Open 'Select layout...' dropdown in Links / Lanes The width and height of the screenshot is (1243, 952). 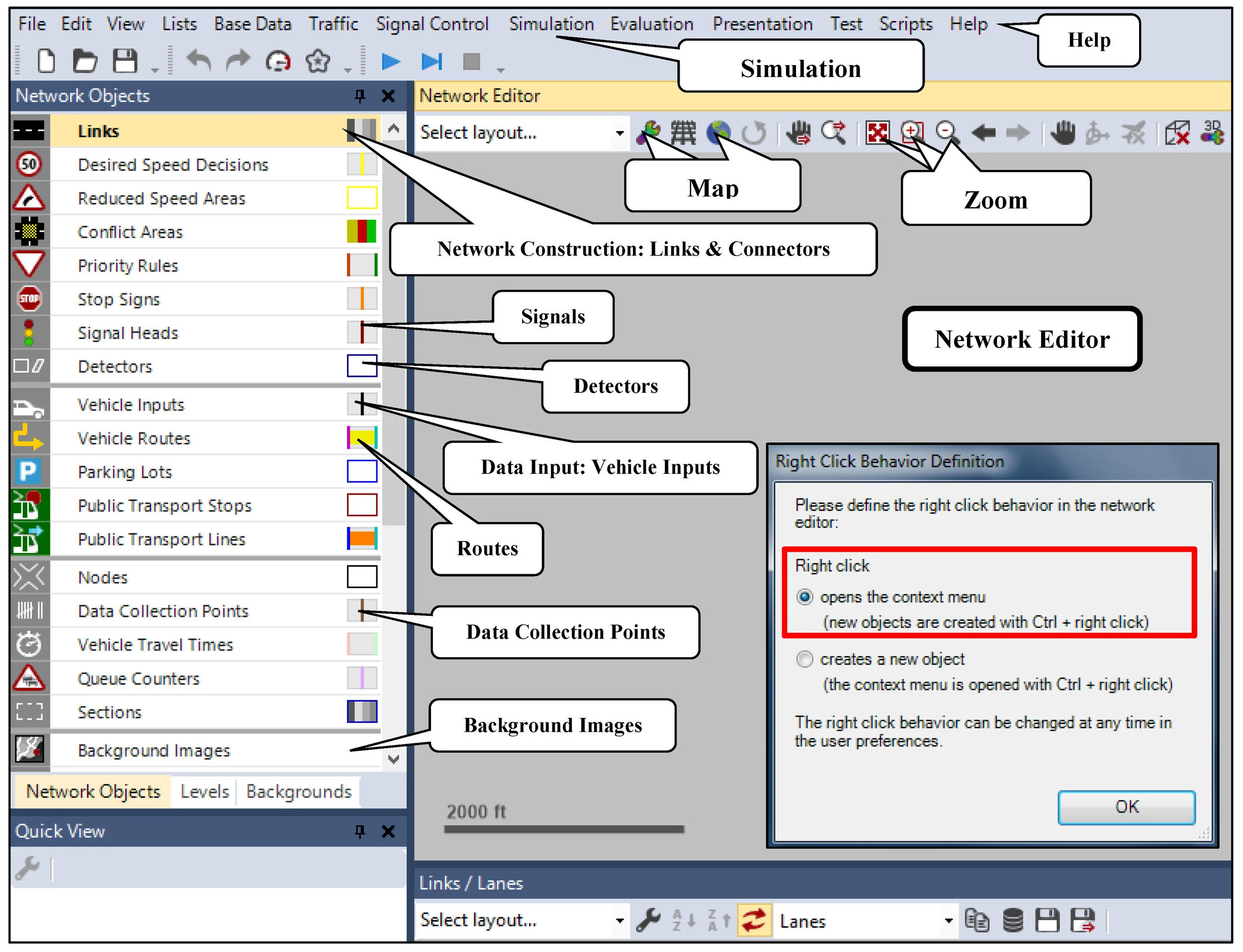(620, 921)
